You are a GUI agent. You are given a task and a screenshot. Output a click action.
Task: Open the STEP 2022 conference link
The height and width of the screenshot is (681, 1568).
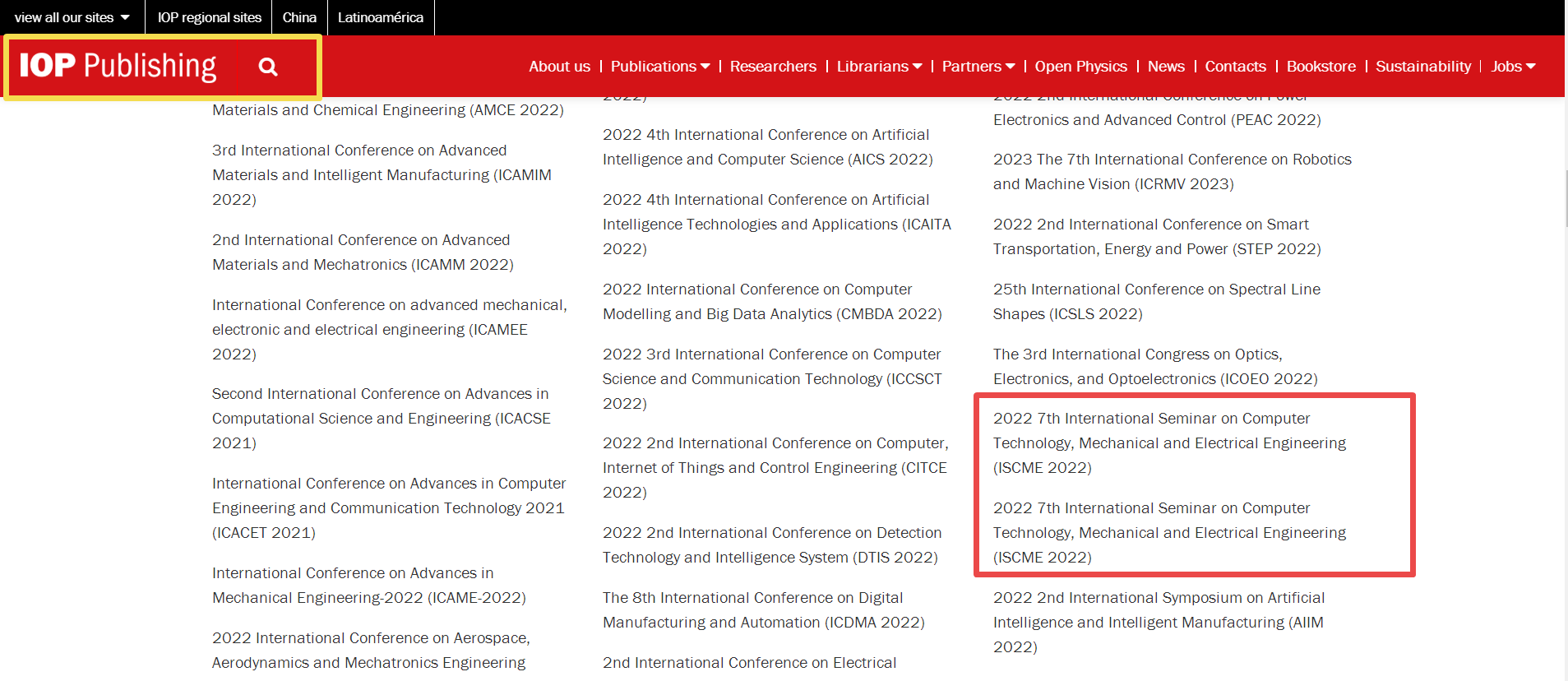pos(1157,237)
